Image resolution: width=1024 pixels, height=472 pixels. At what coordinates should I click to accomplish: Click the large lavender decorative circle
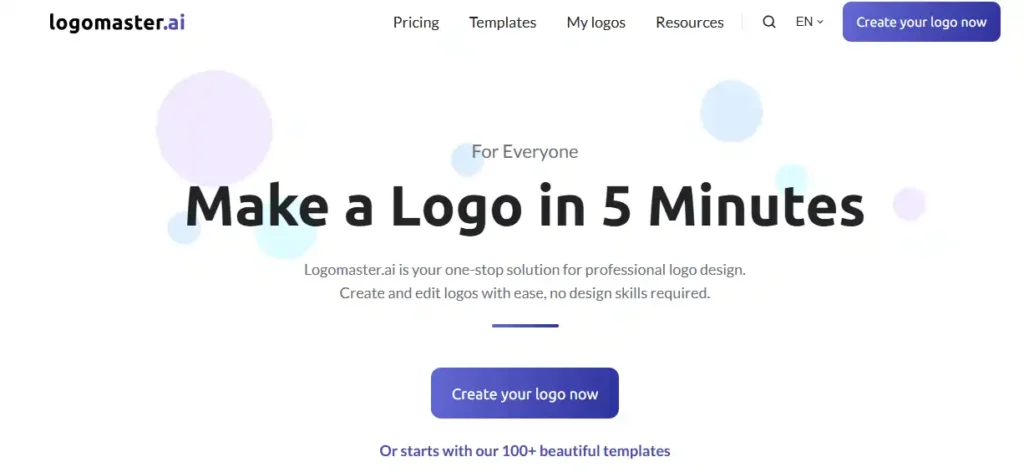(214, 128)
